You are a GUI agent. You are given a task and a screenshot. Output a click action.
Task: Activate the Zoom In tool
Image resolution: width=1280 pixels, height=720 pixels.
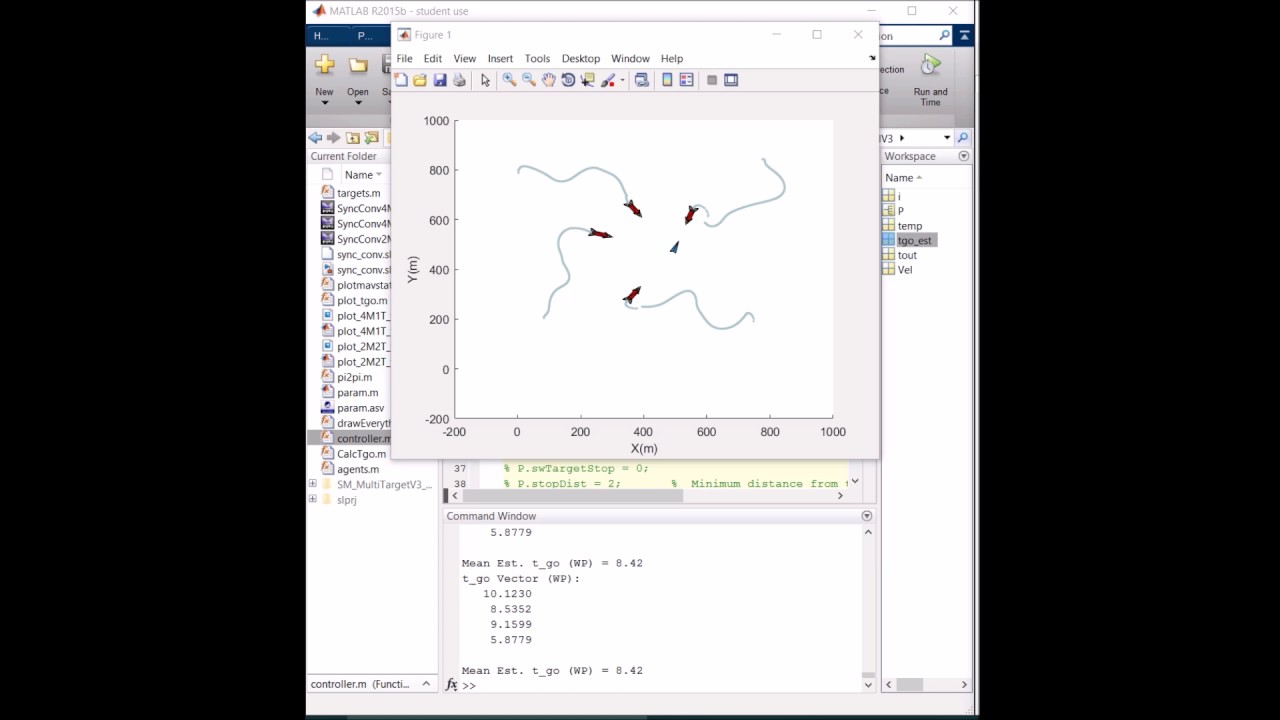pos(509,80)
